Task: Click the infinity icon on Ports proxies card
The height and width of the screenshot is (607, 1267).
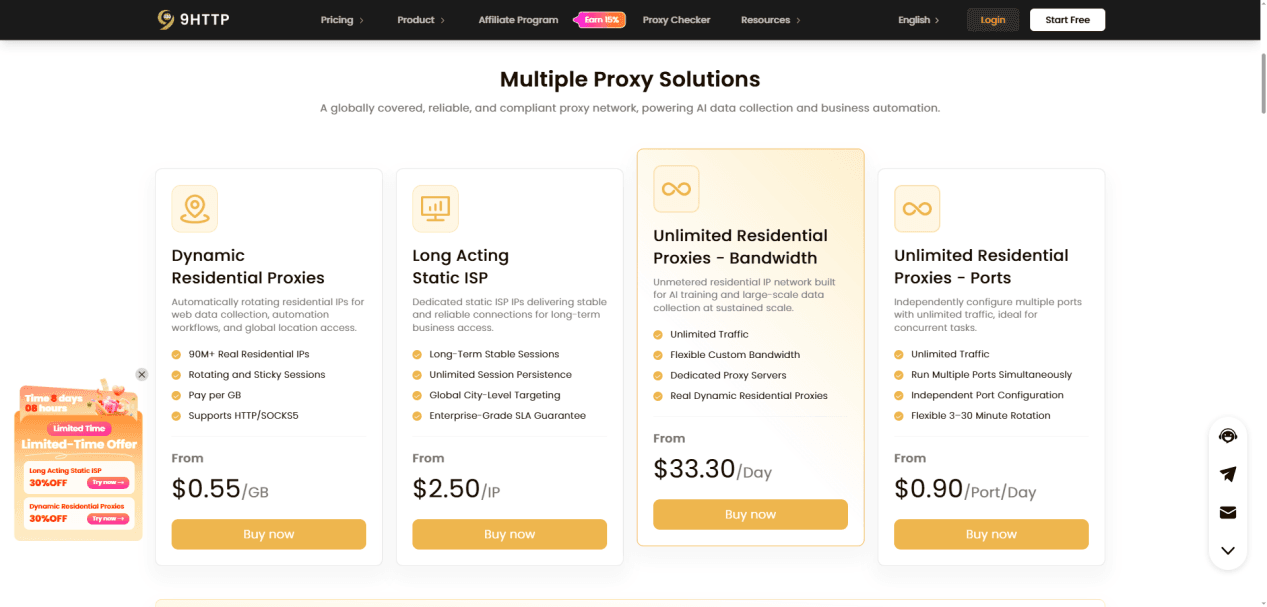Action: pos(917,208)
